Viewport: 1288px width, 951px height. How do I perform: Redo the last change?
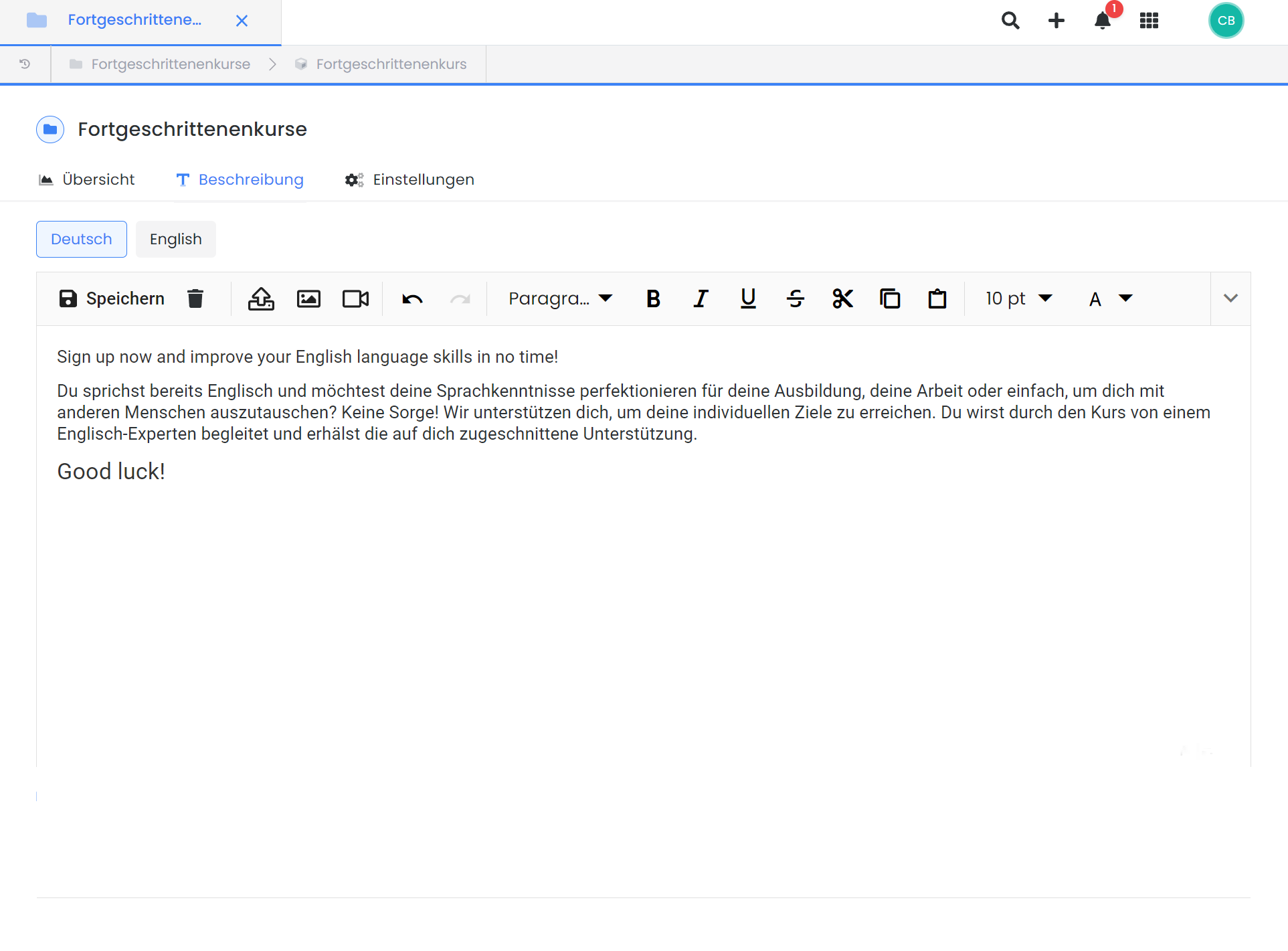point(460,298)
